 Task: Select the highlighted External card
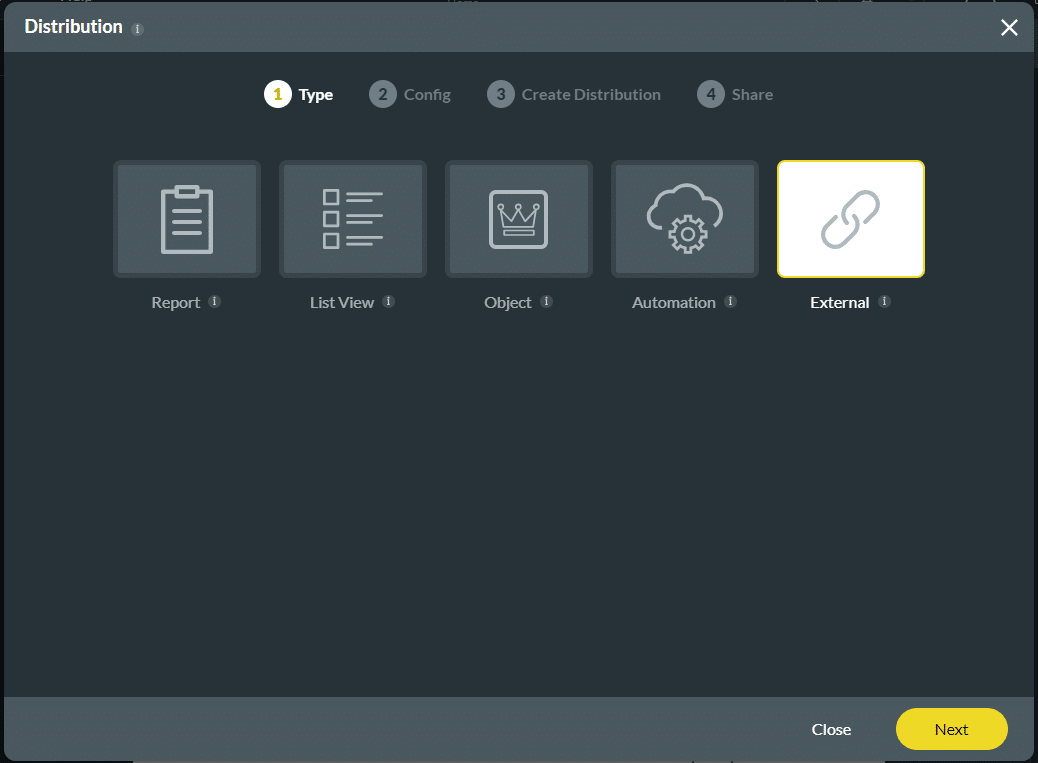(850, 218)
